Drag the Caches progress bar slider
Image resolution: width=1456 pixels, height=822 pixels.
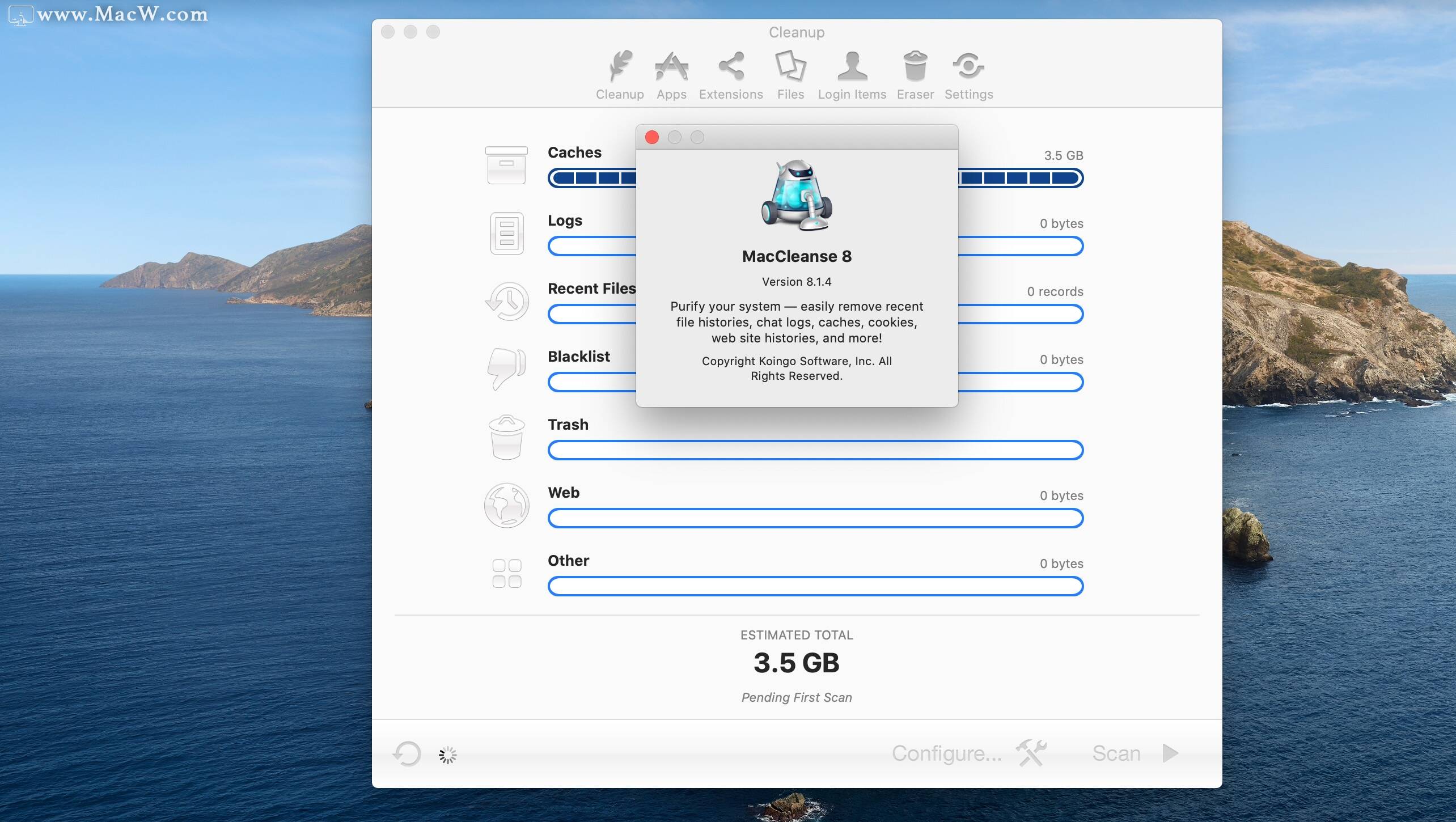coord(815,178)
